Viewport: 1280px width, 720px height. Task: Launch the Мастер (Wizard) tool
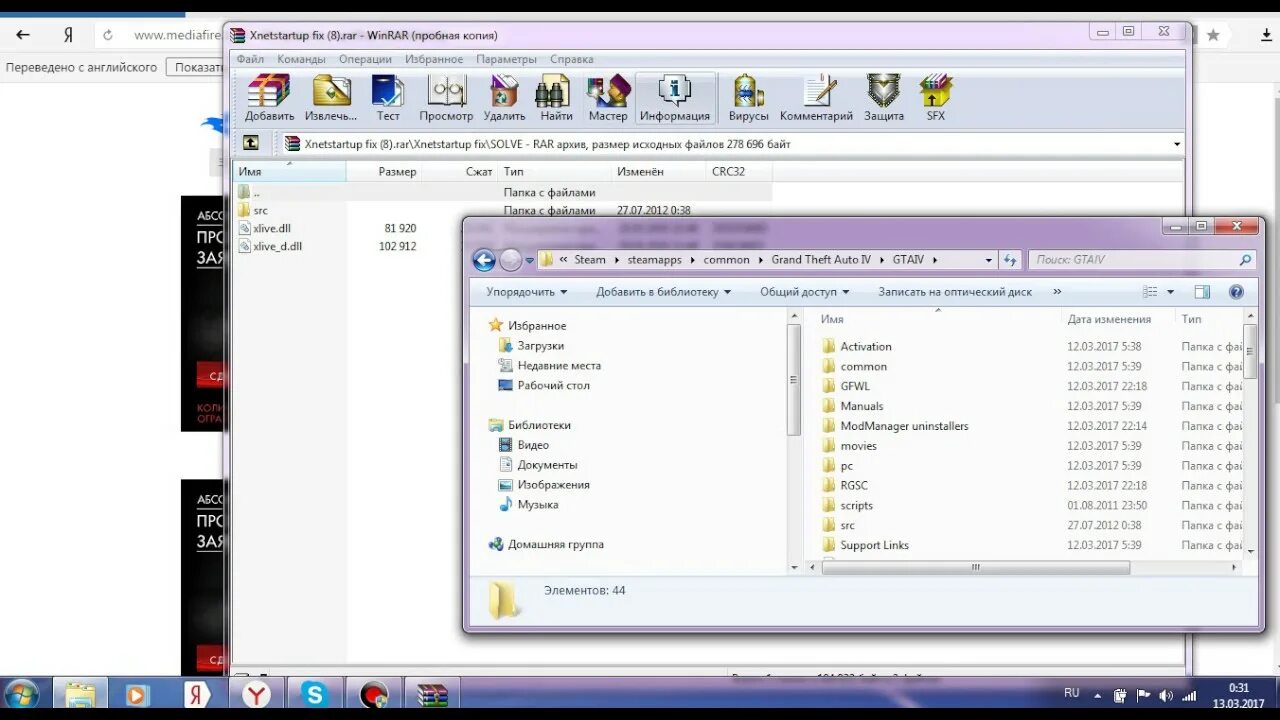coord(608,98)
